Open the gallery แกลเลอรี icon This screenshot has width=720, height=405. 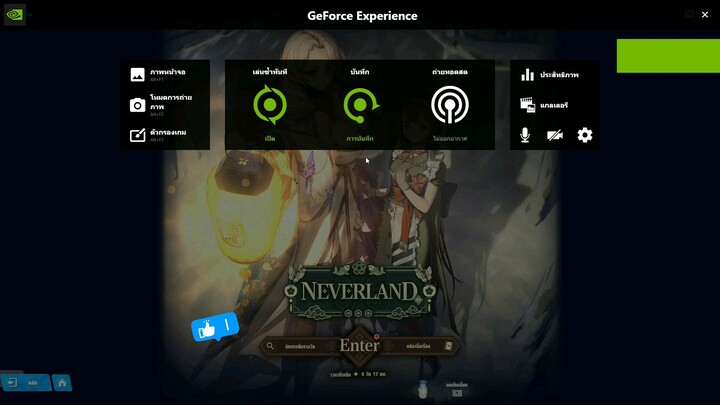[527, 105]
